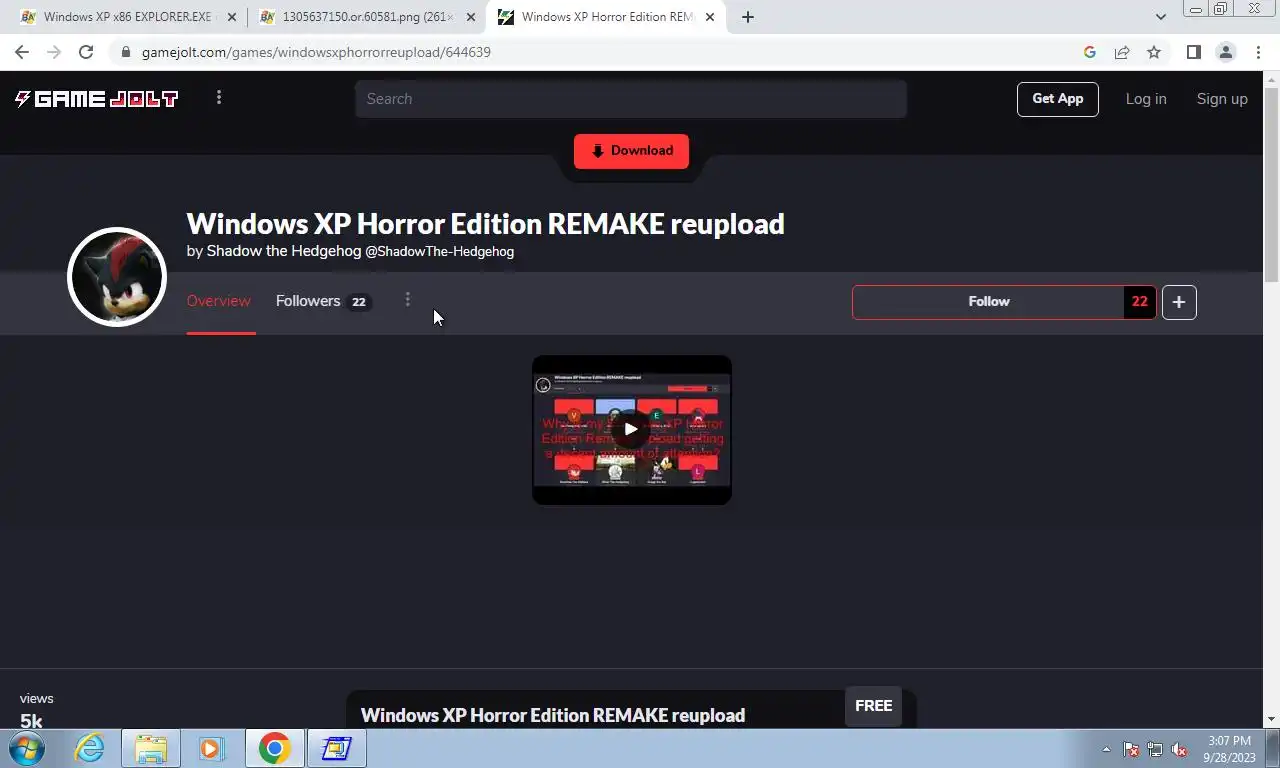Click the address bar URL
The width and height of the screenshot is (1280, 768).
coord(316,52)
